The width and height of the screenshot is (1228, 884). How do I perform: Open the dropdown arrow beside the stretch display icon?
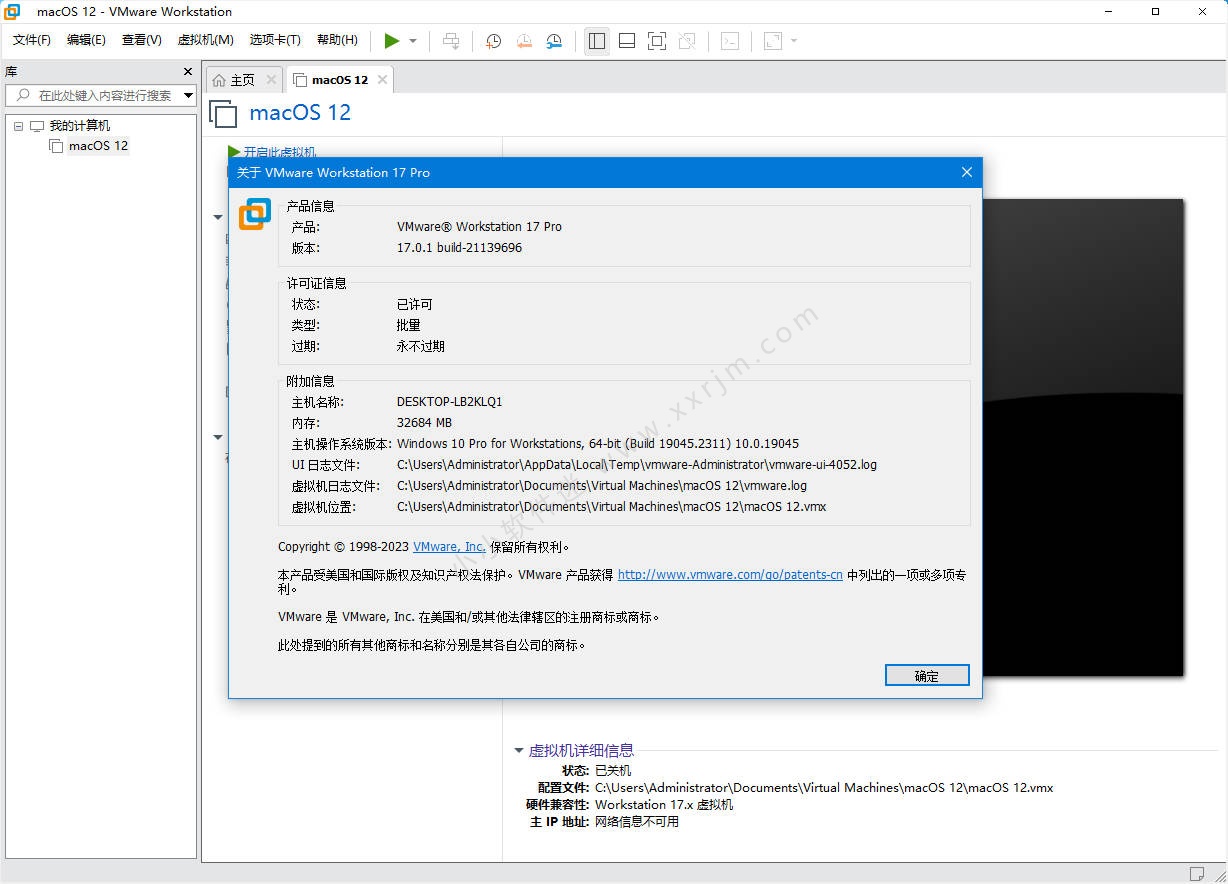[x=794, y=41]
